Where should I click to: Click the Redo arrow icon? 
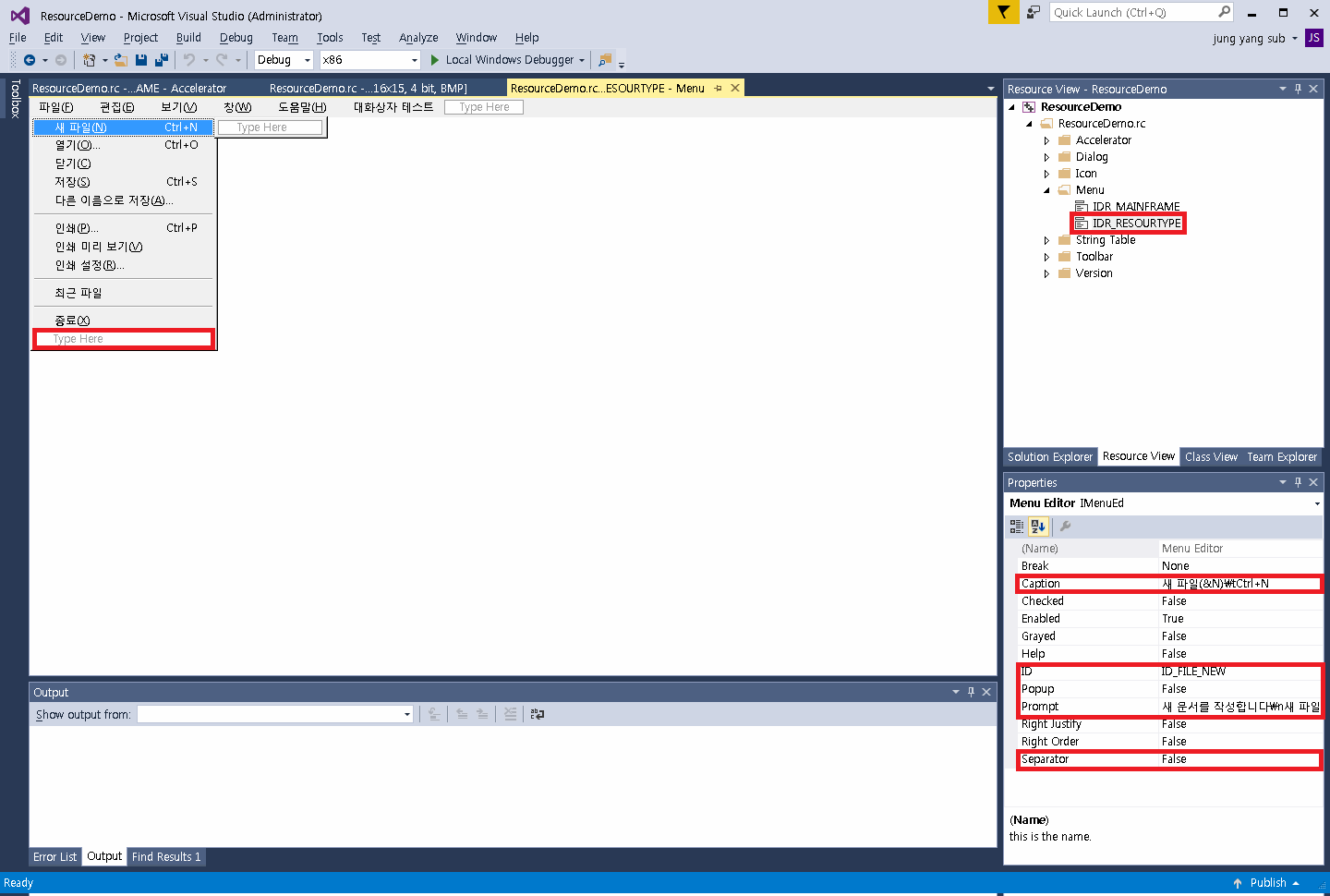pyautogui.click(x=222, y=60)
